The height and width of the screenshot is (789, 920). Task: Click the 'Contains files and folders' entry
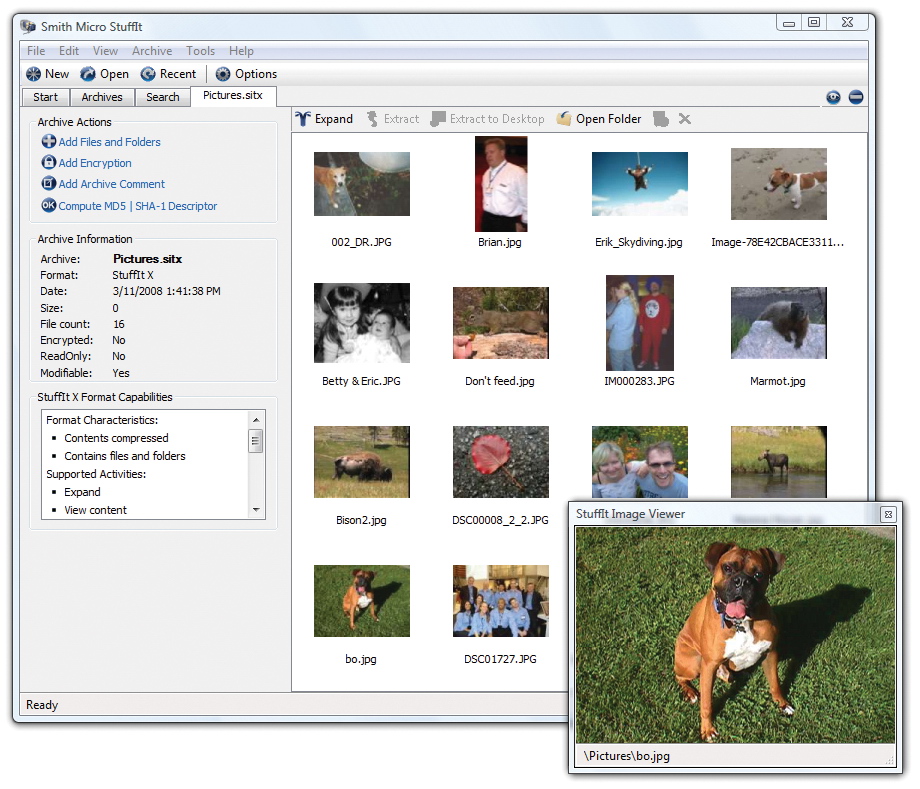(124, 456)
